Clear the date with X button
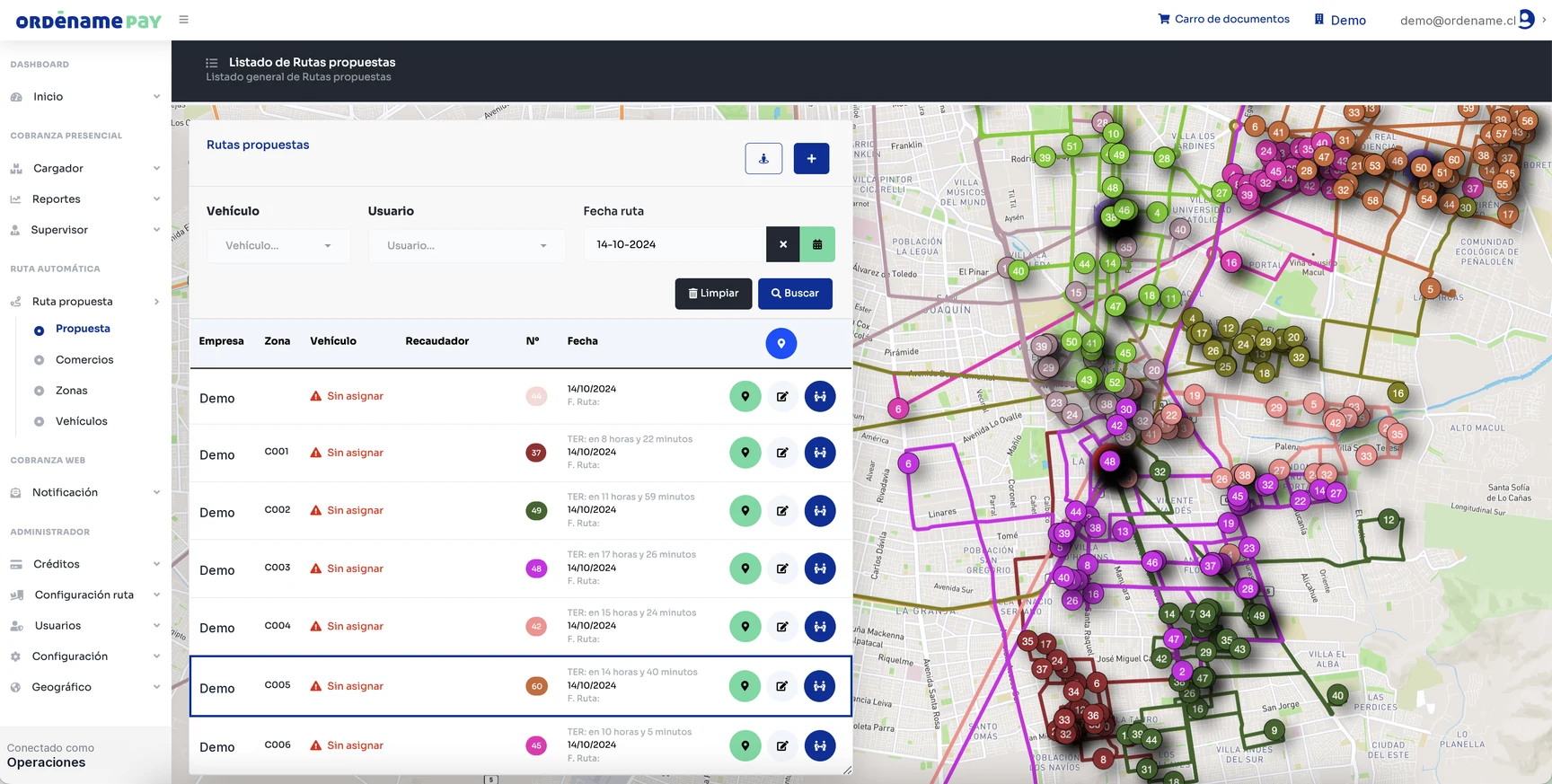Viewport: 1552px width, 784px height. coord(783,244)
